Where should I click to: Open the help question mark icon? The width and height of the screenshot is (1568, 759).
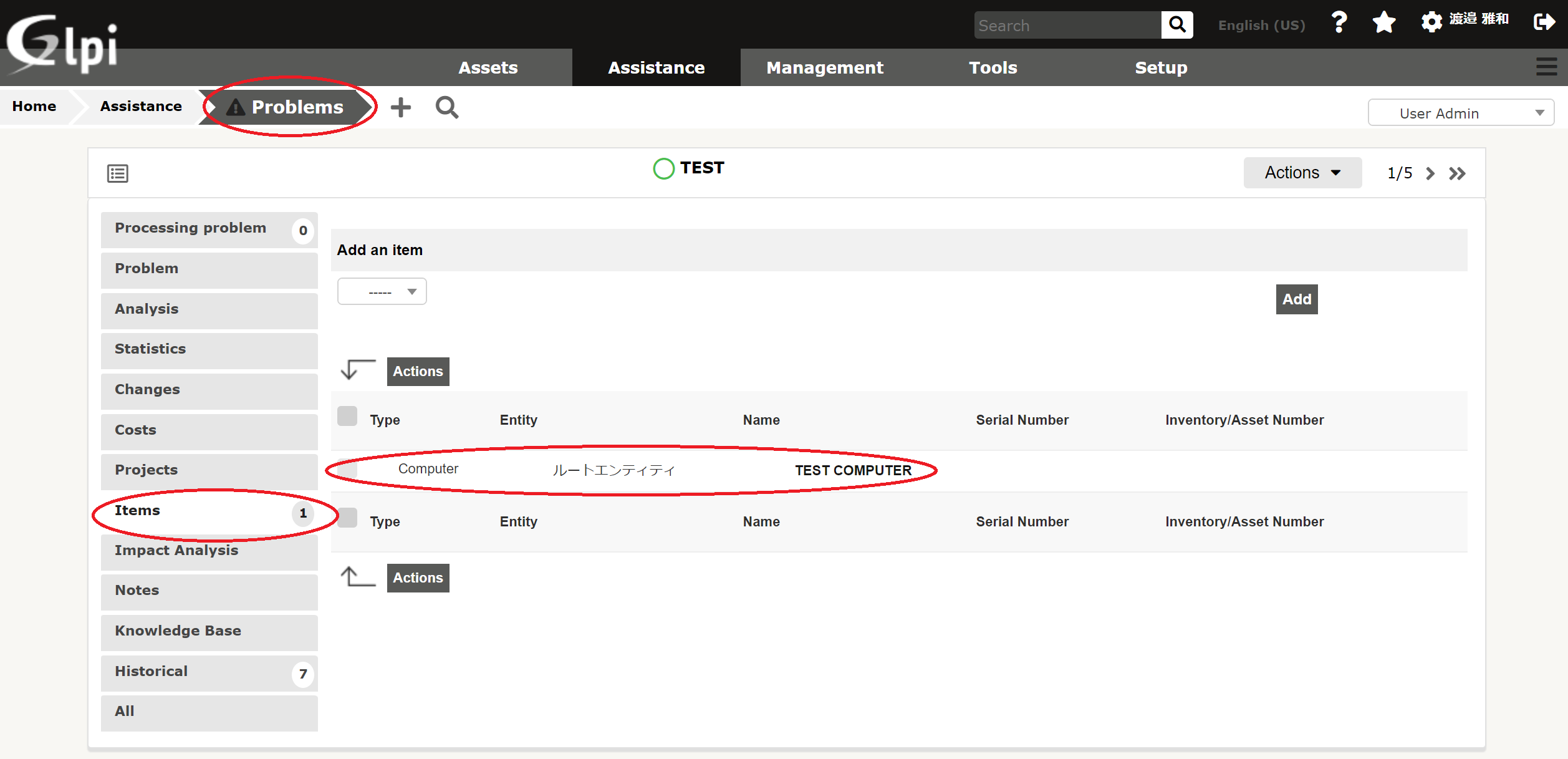click(1338, 22)
